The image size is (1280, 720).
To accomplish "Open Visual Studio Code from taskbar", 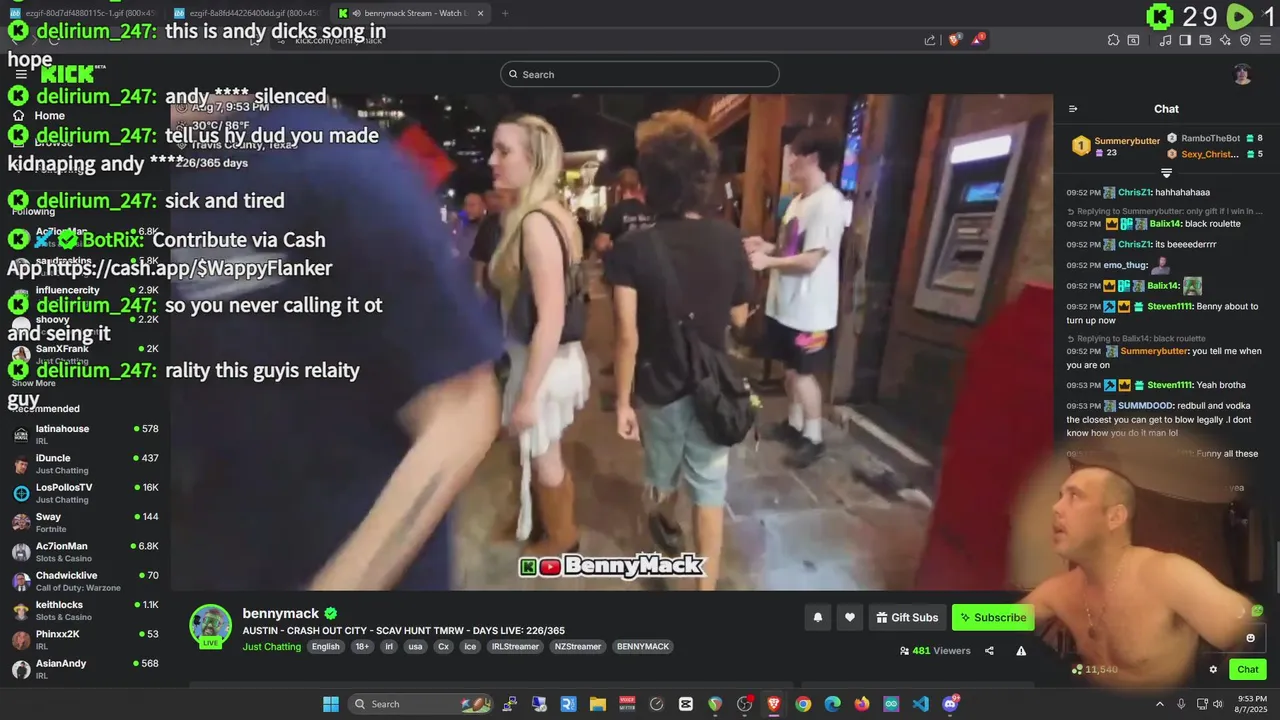I will (x=920, y=704).
